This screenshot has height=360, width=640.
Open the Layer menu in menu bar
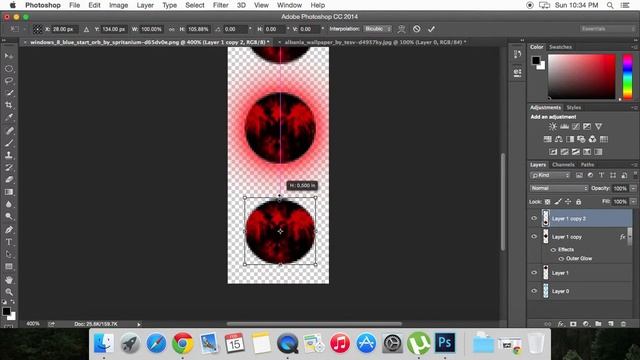(145, 5)
